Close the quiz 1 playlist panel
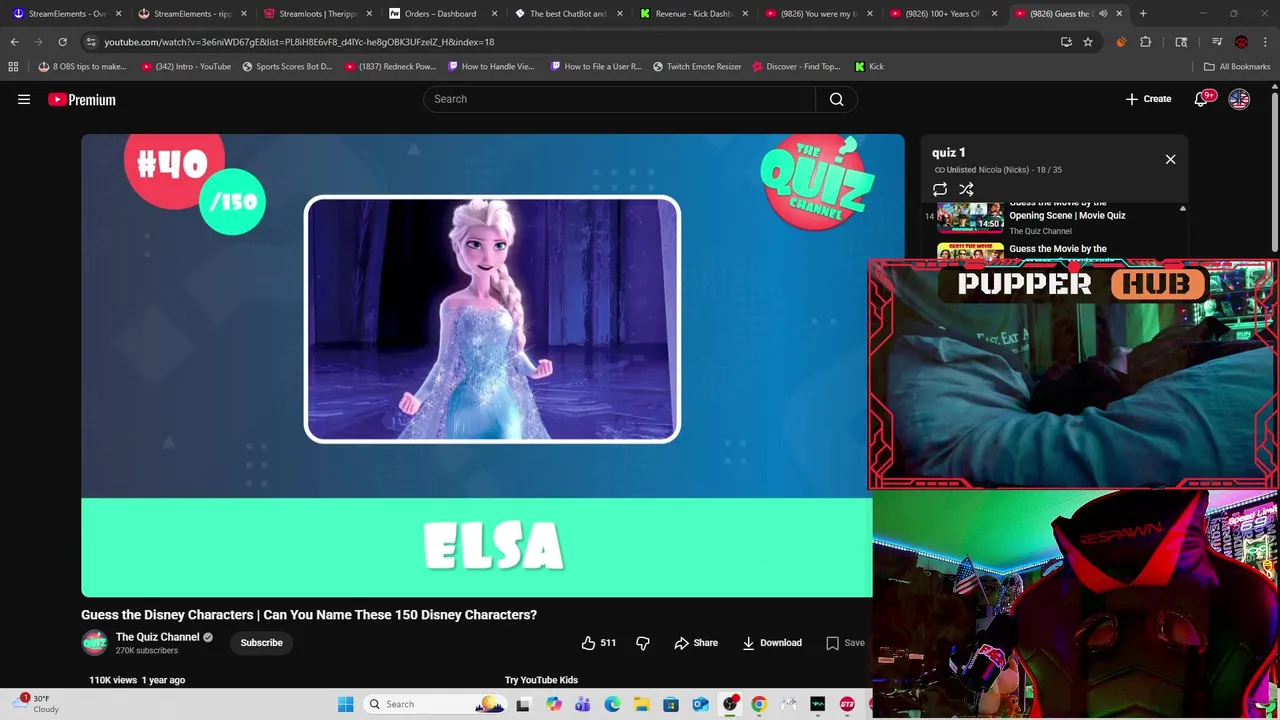The height and width of the screenshot is (720, 1280). (x=1170, y=159)
